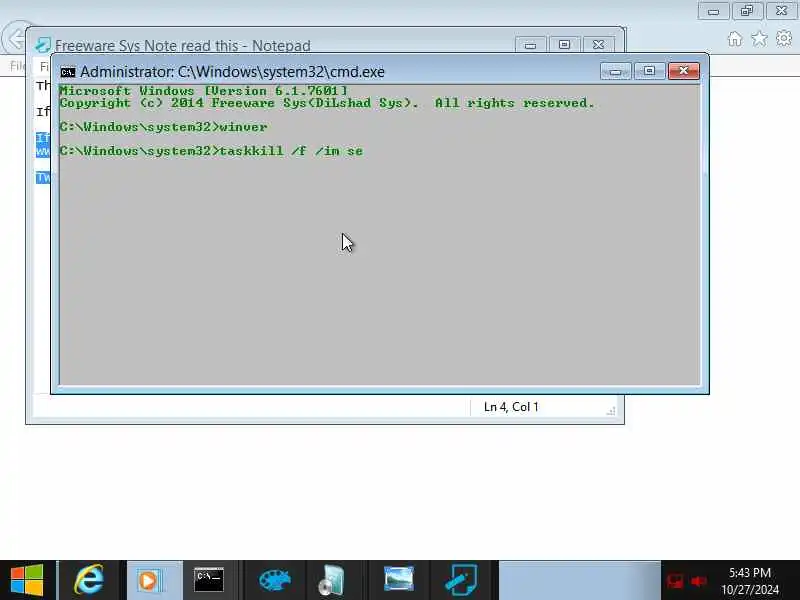
Task: Close the Notepad window
Action: [x=598, y=45]
